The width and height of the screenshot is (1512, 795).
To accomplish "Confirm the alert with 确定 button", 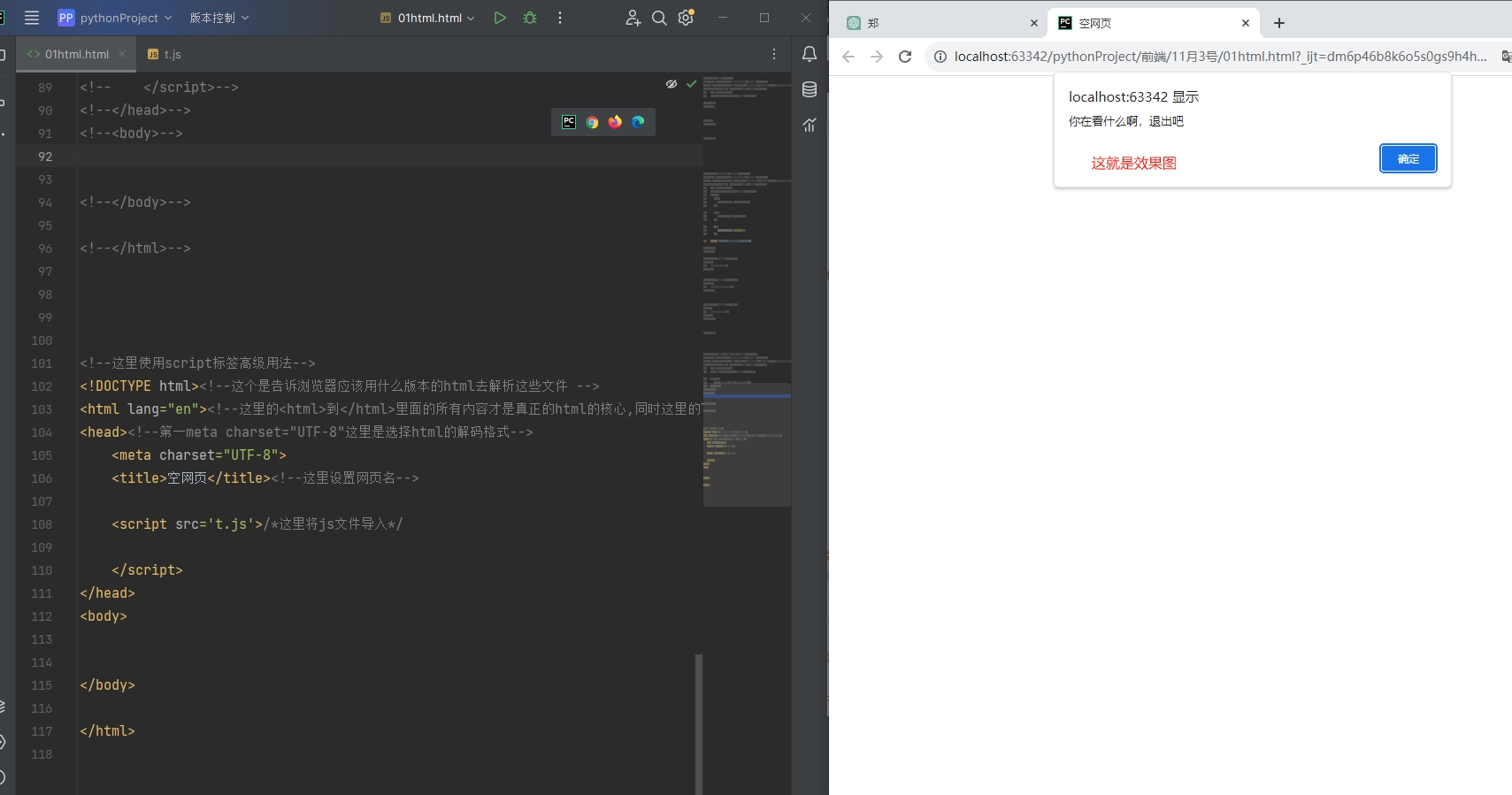I will 1408,159.
